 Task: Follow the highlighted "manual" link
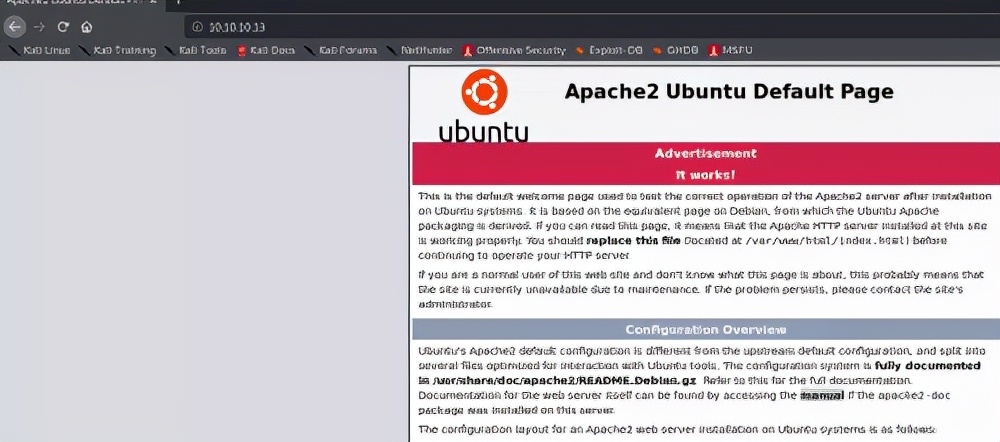click(x=822, y=395)
